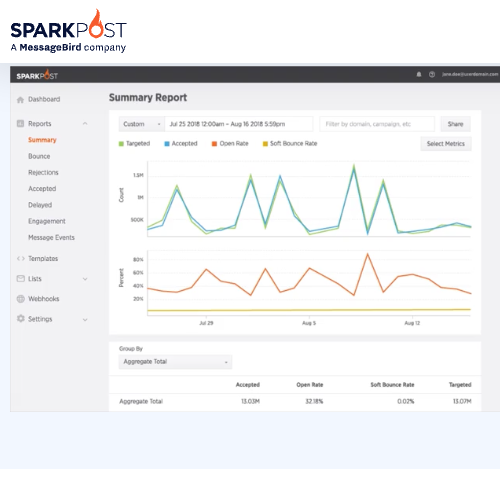Image resolution: width=500 pixels, height=500 pixels.
Task: Click the SparkPost MessageBird logo at top
Action: coord(68,31)
